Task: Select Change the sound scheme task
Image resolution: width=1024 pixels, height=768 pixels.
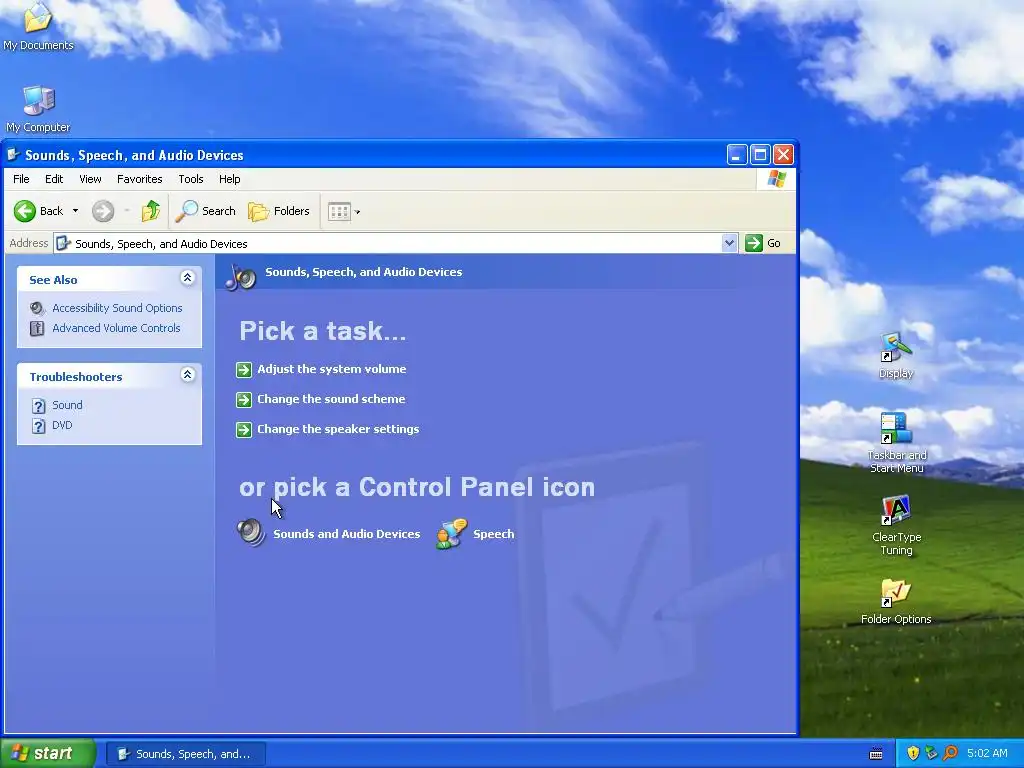Action: (331, 399)
